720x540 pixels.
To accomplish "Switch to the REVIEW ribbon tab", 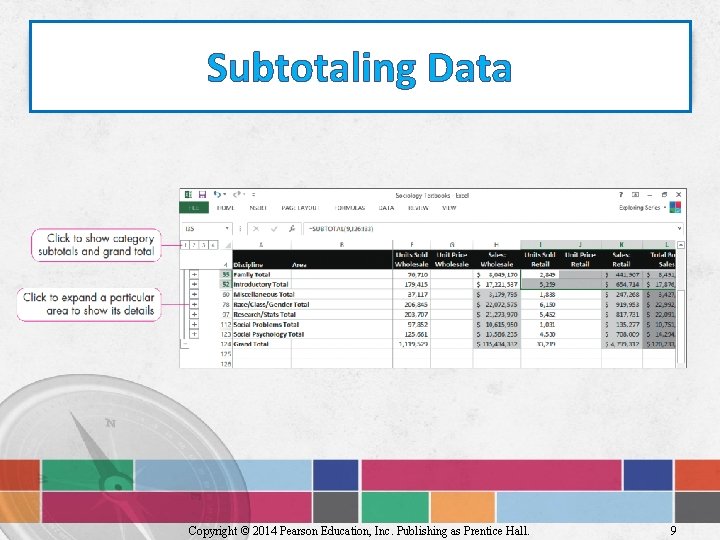I will tap(418, 208).
